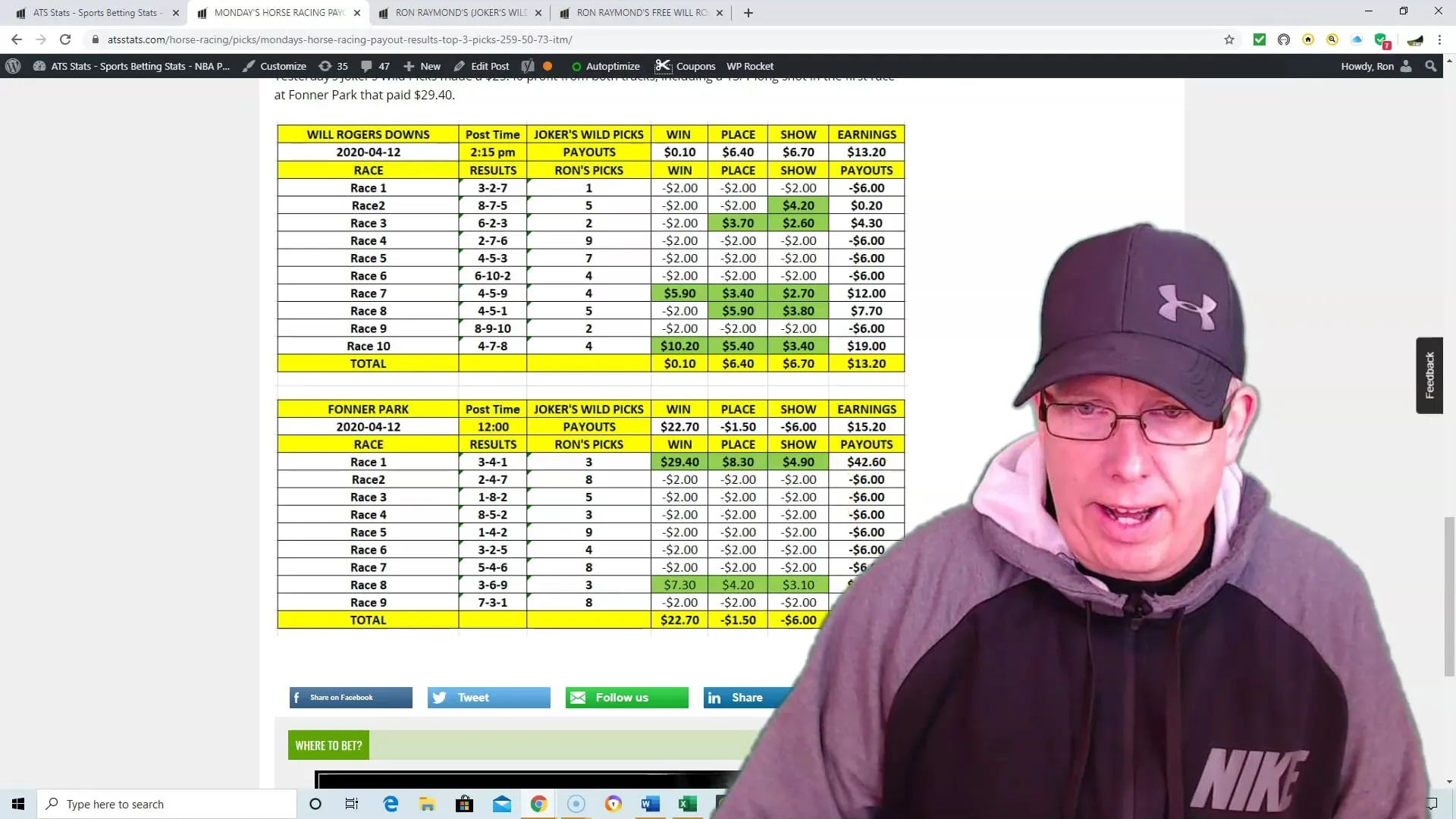
Task: Click $7.30 win cell in Fonner Race 8
Action: pyautogui.click(x=679, y=585)
